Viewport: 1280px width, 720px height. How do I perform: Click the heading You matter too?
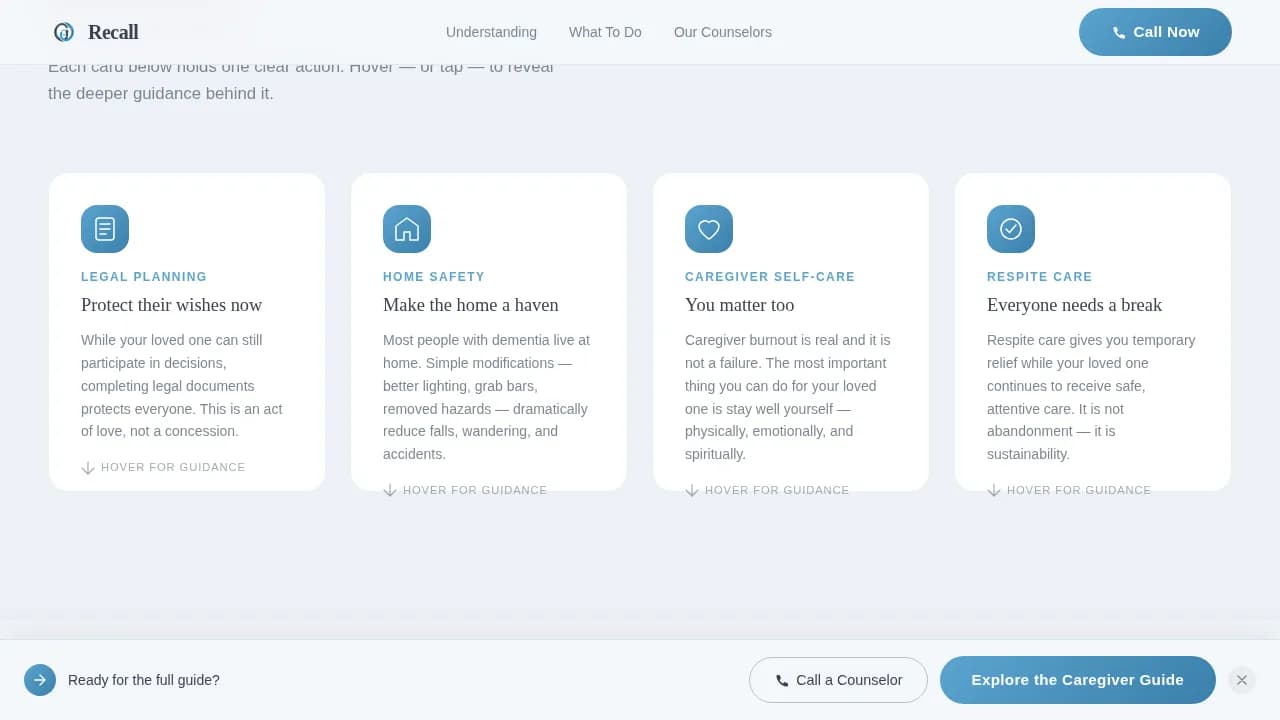tap(740, 305)
